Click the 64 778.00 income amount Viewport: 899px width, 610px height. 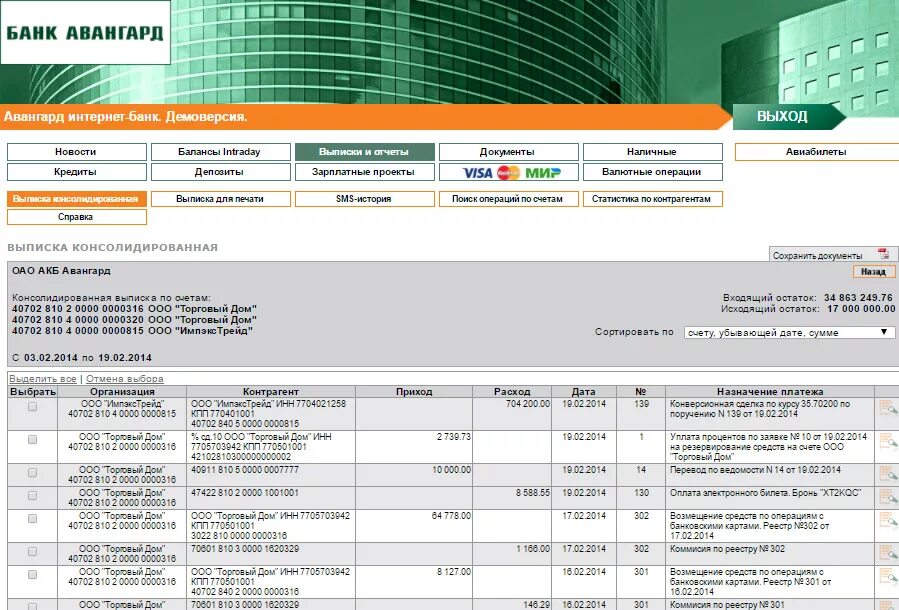click(451, 516)
